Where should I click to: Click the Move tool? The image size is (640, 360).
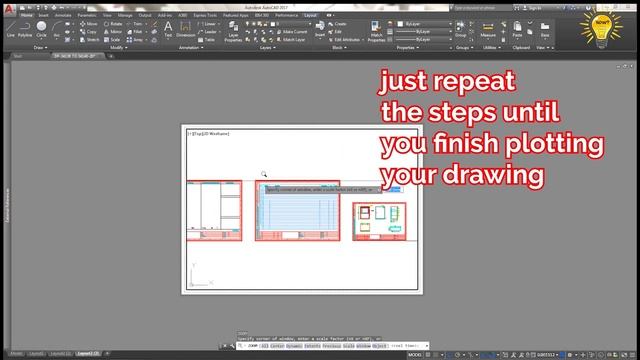pos(89,24)
